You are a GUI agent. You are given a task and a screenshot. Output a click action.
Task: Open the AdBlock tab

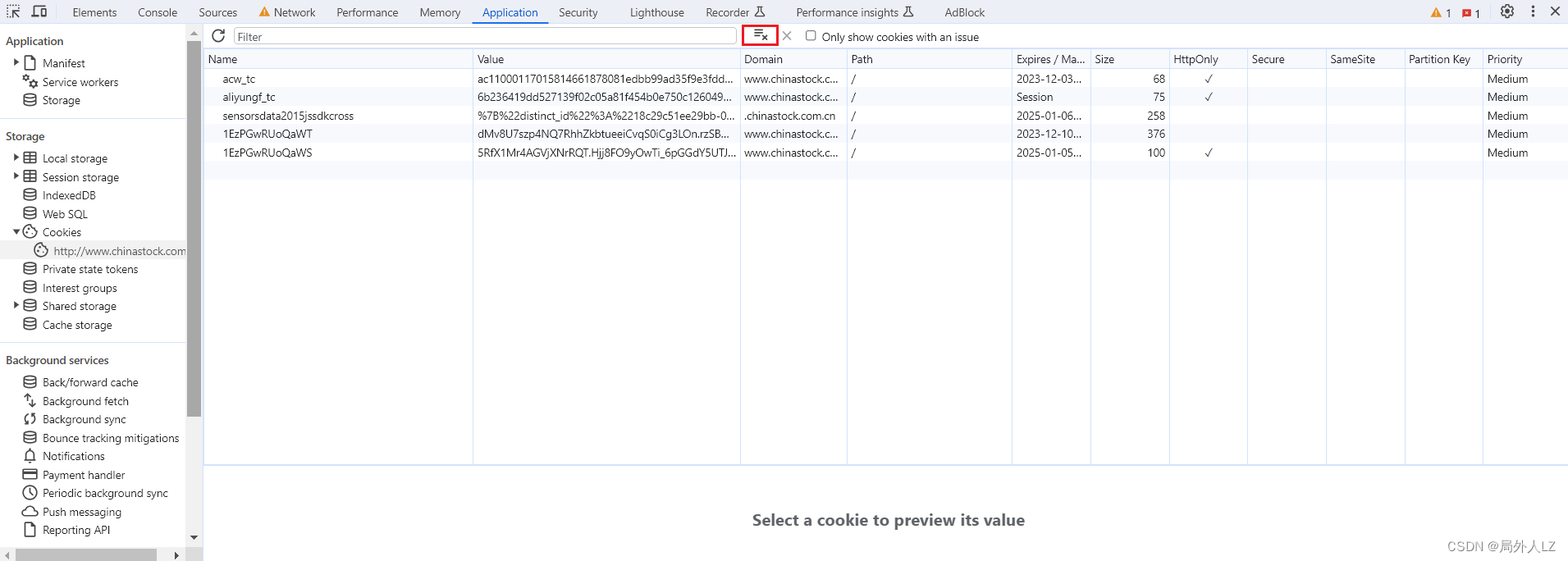tap(965, 12)
